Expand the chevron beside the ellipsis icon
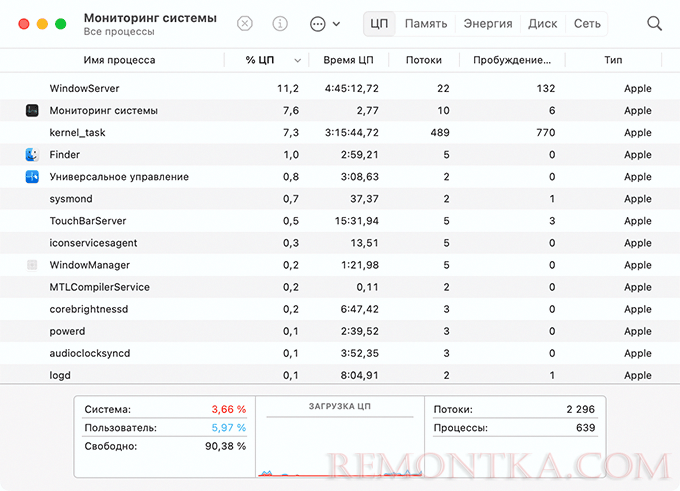The width and height of the screenshot is (680, 491). [336, 24]
